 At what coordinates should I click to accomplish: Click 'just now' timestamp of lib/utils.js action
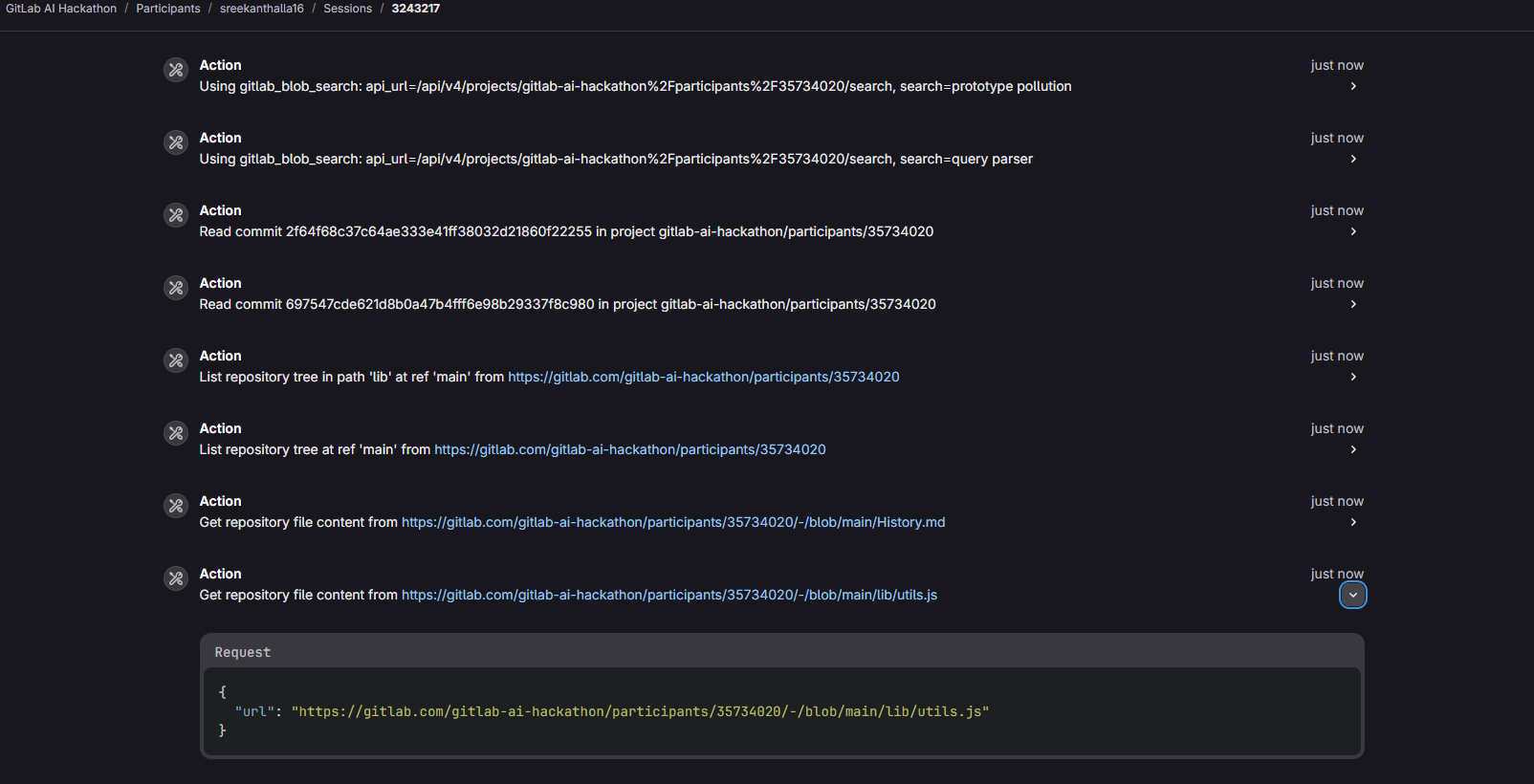click(x=1337, y=574)
